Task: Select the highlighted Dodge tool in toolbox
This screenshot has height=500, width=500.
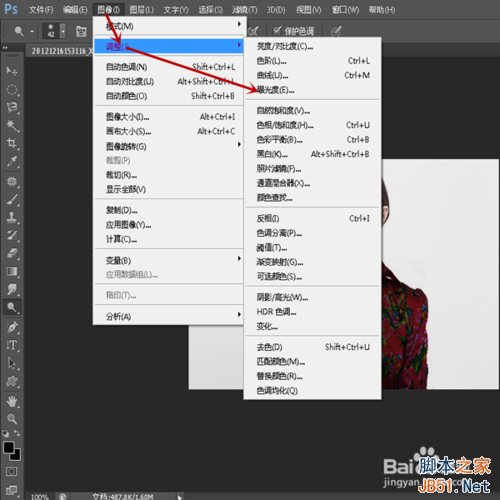Action: coord(12,307)
